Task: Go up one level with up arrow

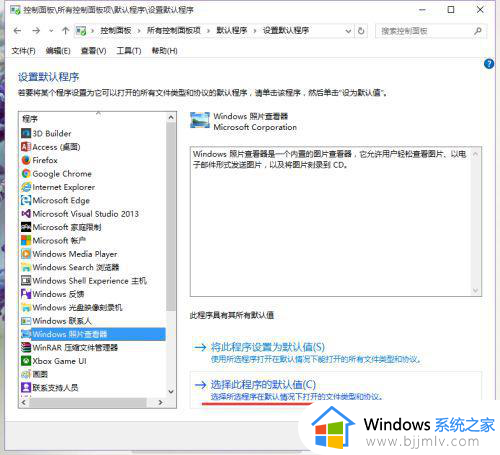Action: pos(66,31)
